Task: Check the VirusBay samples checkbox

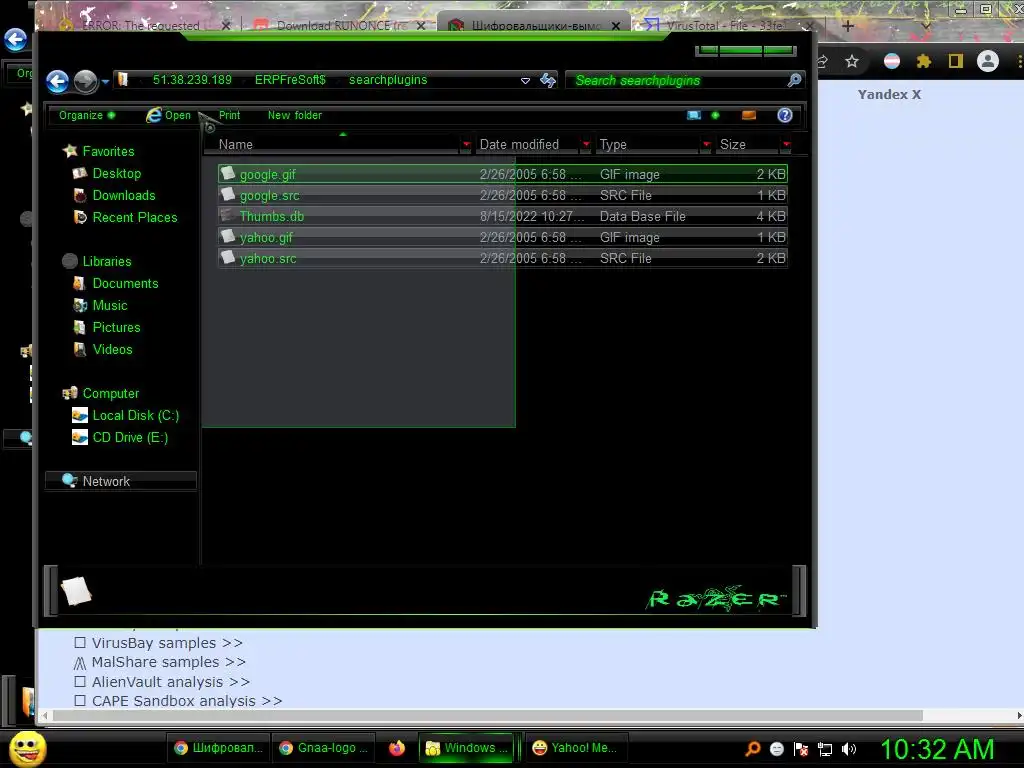Action: [x=80, y=643]
